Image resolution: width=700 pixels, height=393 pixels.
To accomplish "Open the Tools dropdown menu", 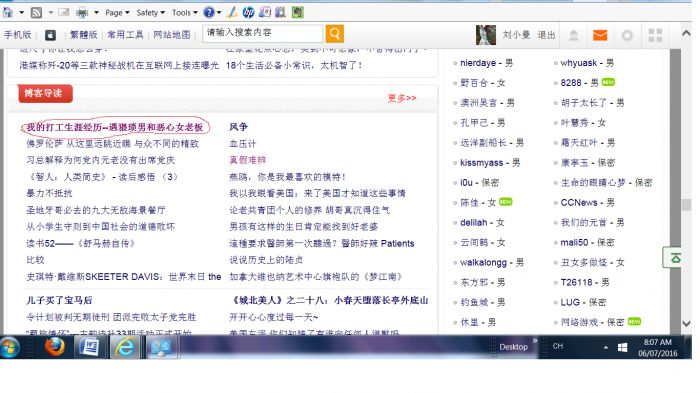I will 184,13.
